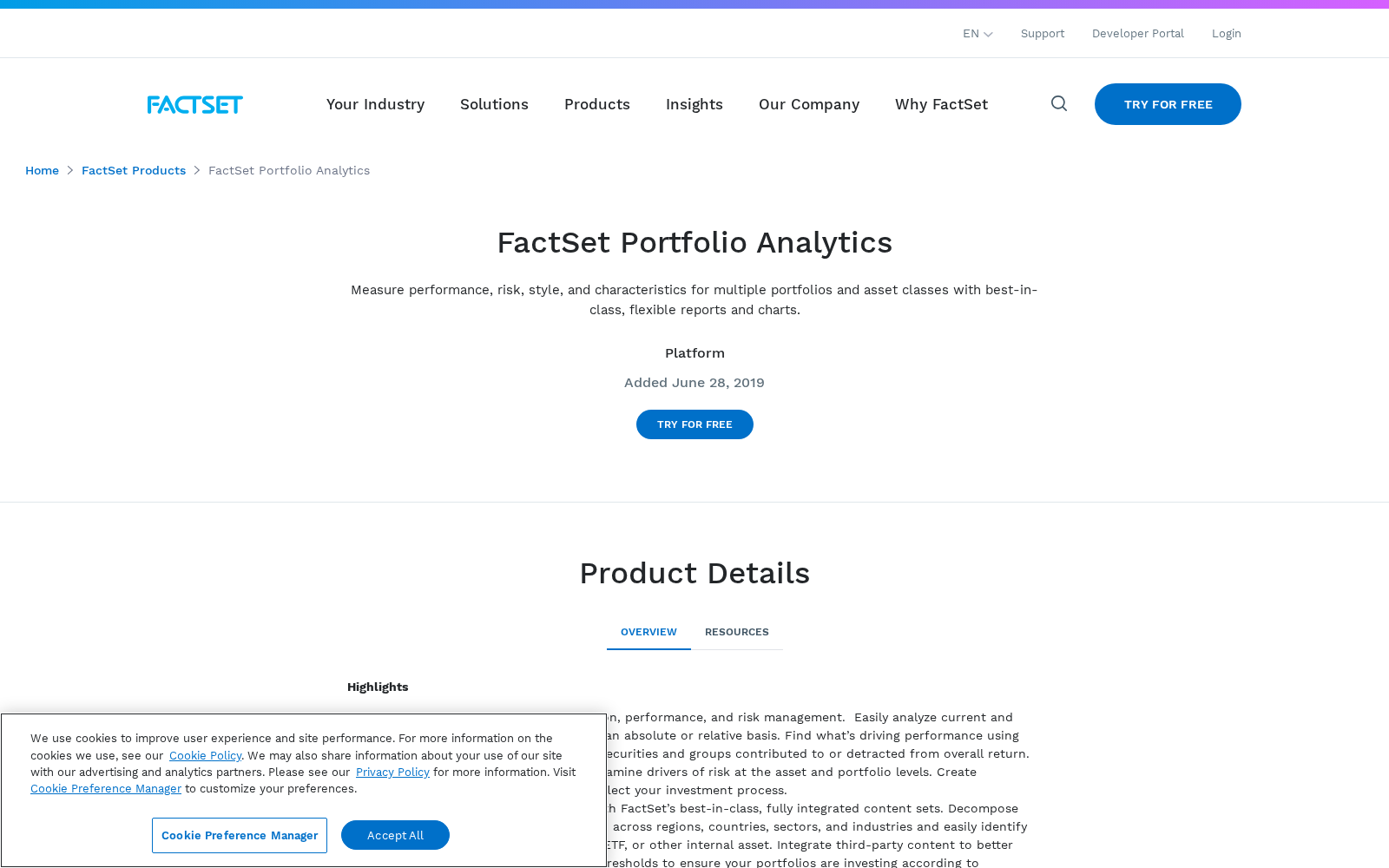Viewport: 1389px width, 868px height.
Task: Open the Products navigation menu
Action: click(x=597, y=104)
